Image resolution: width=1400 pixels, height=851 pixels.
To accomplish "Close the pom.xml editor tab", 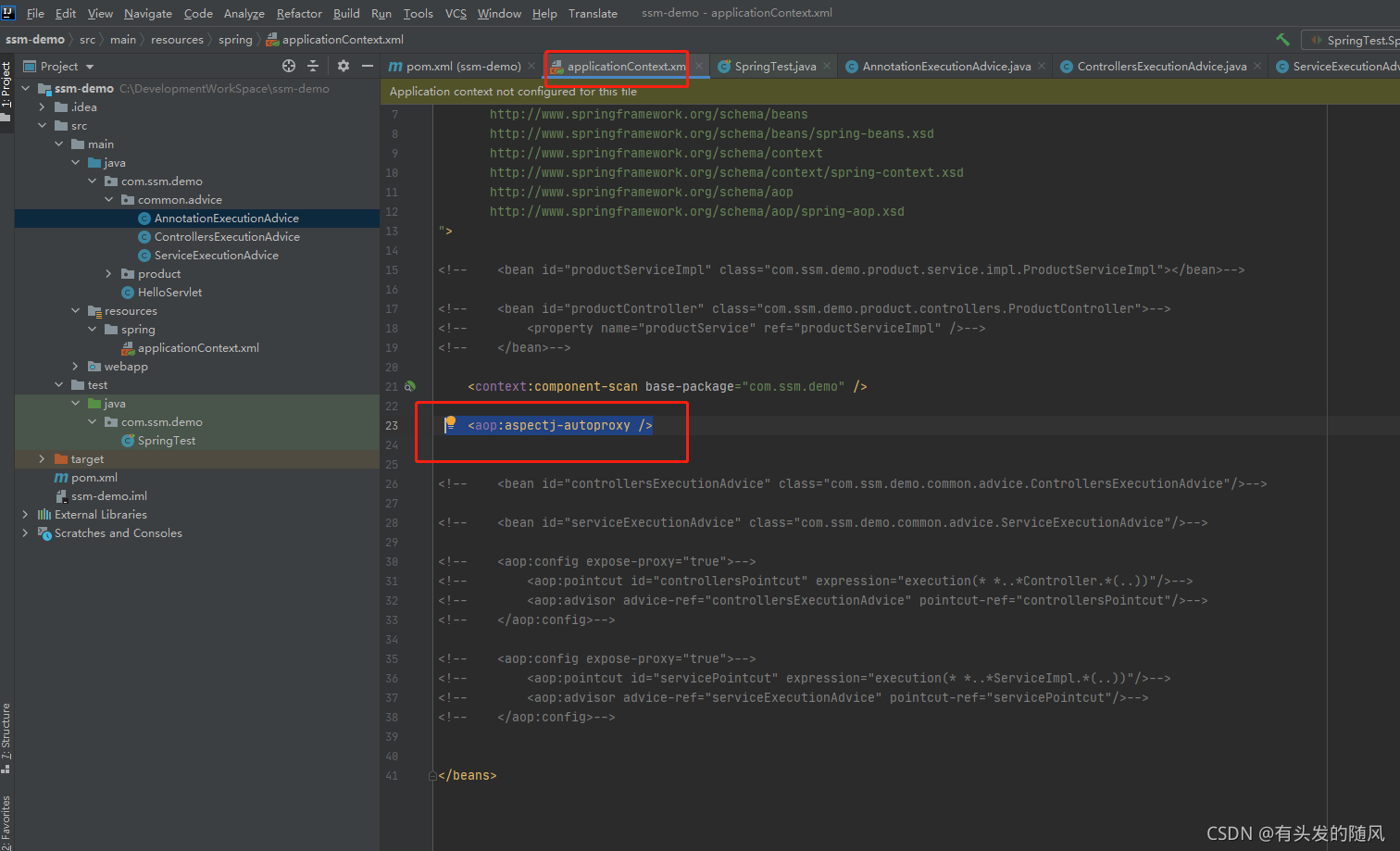I will (x=531, y=66).
